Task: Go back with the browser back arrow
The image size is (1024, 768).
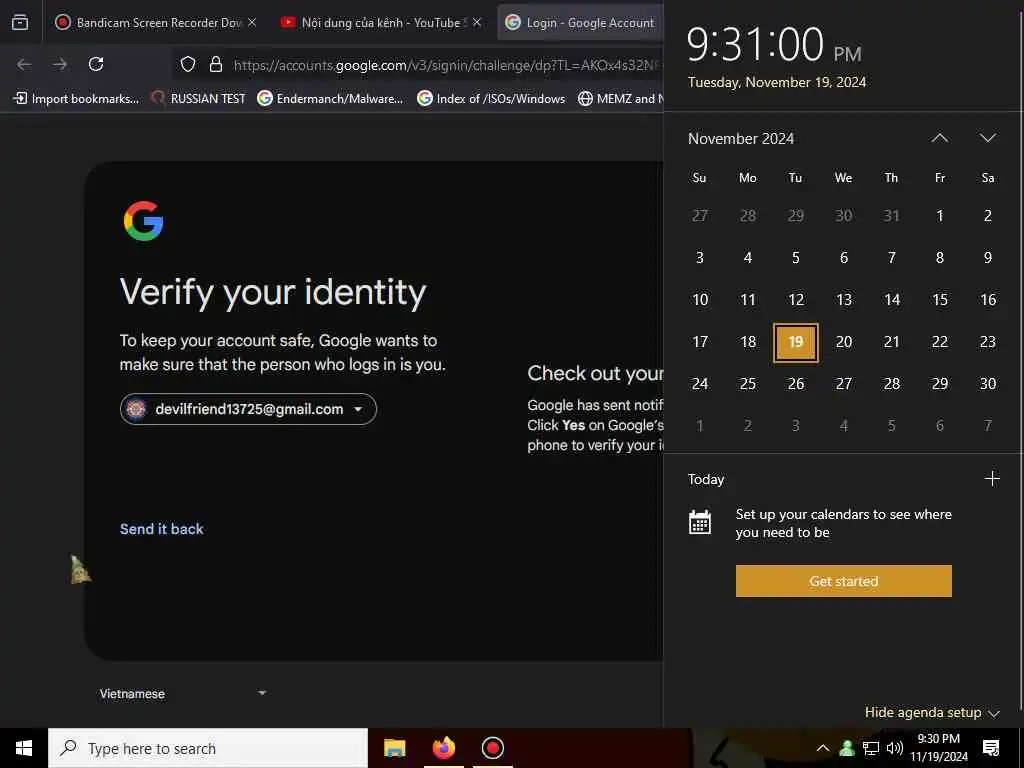Action: [x=24, y=64]
